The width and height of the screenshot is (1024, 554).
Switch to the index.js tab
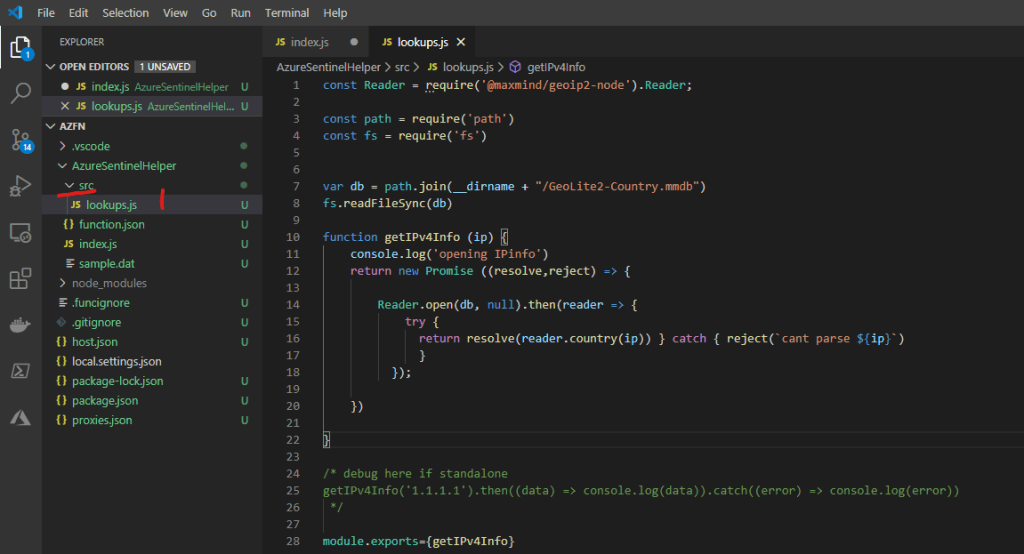tap(309, 42)
